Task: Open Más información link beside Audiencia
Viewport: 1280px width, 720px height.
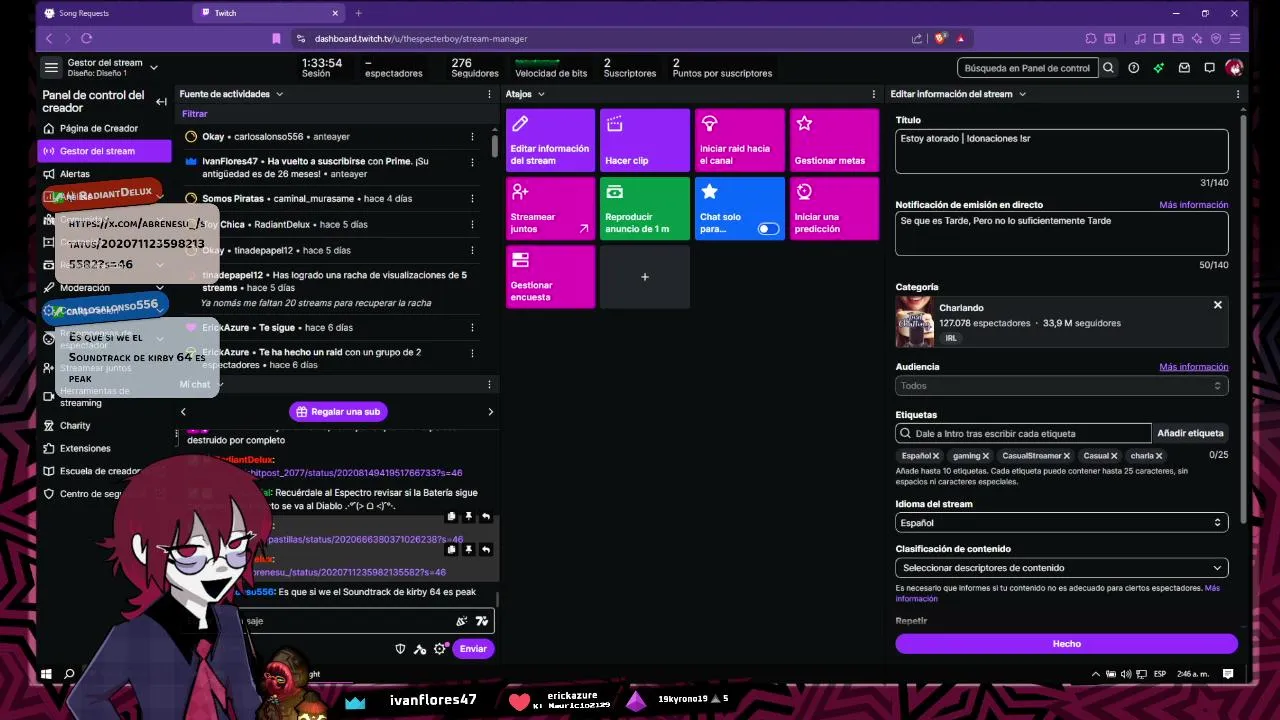Action: click(1193, 367)
